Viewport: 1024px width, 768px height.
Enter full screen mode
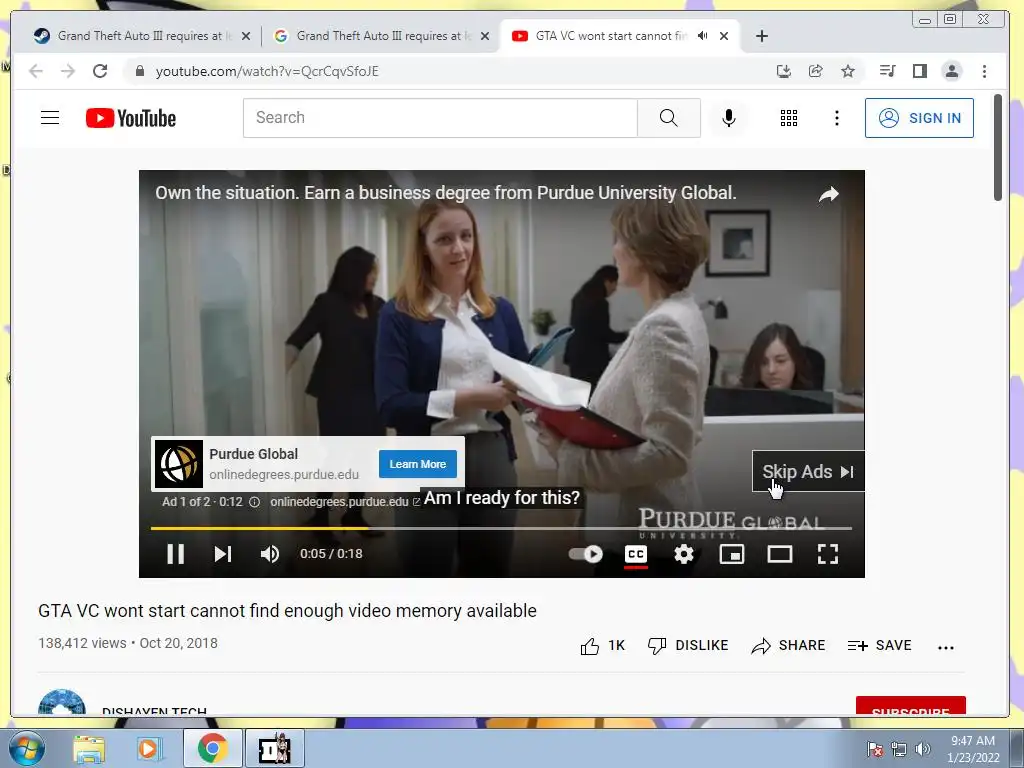(827, 554)
